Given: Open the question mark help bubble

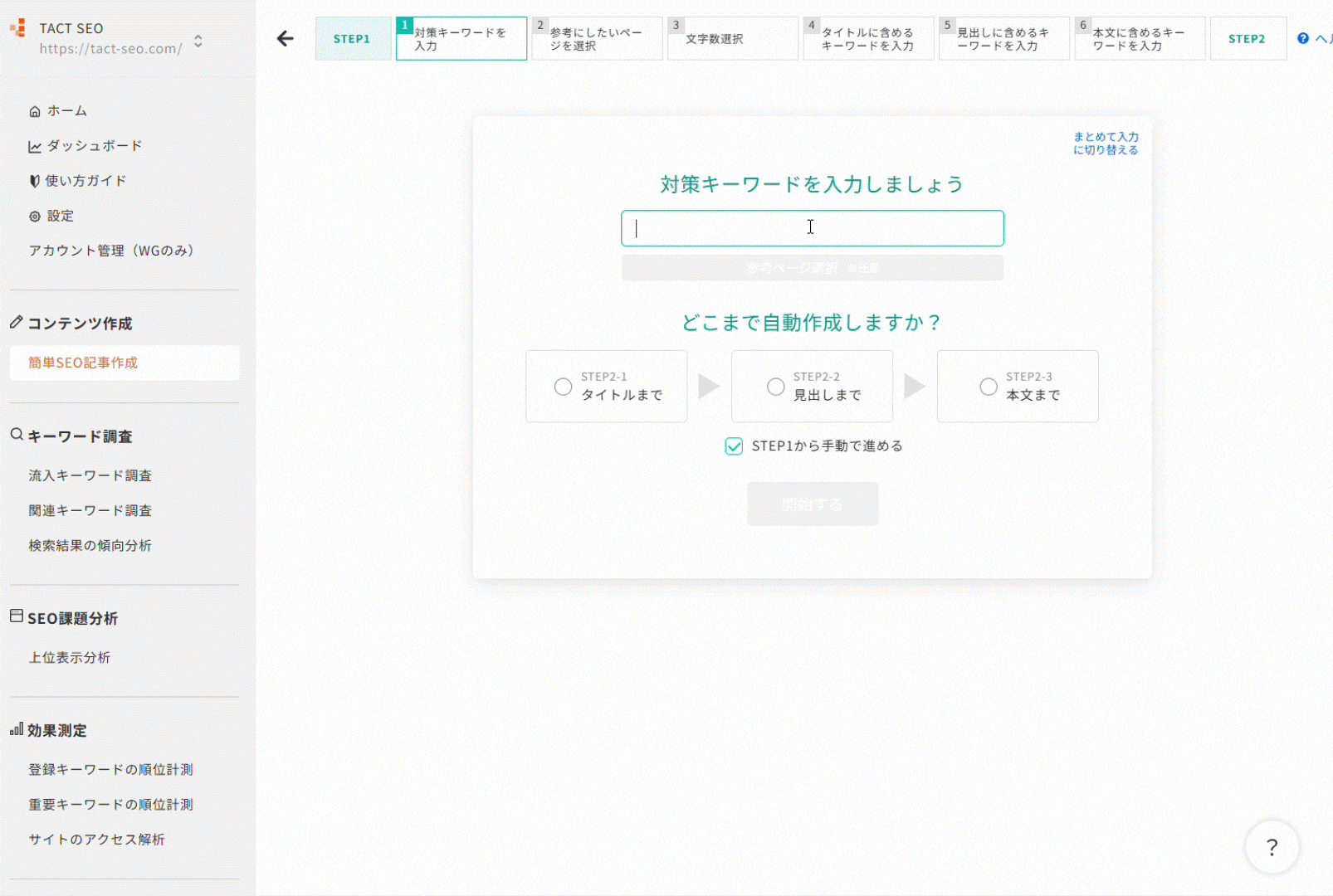Looking at the screenshot, I should coord(1271,847).
